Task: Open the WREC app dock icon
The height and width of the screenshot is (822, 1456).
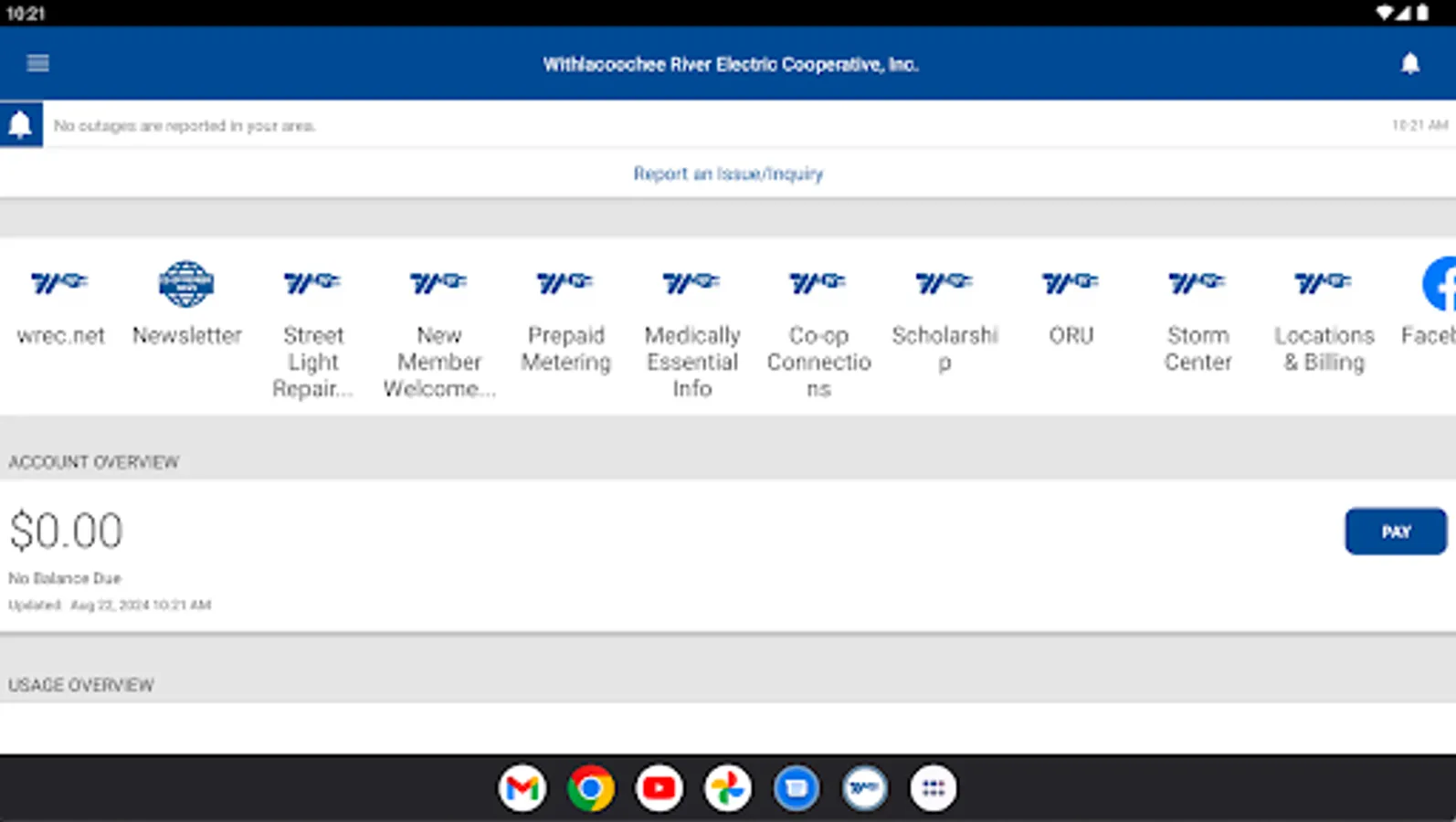Action: [x=865, y=787]
